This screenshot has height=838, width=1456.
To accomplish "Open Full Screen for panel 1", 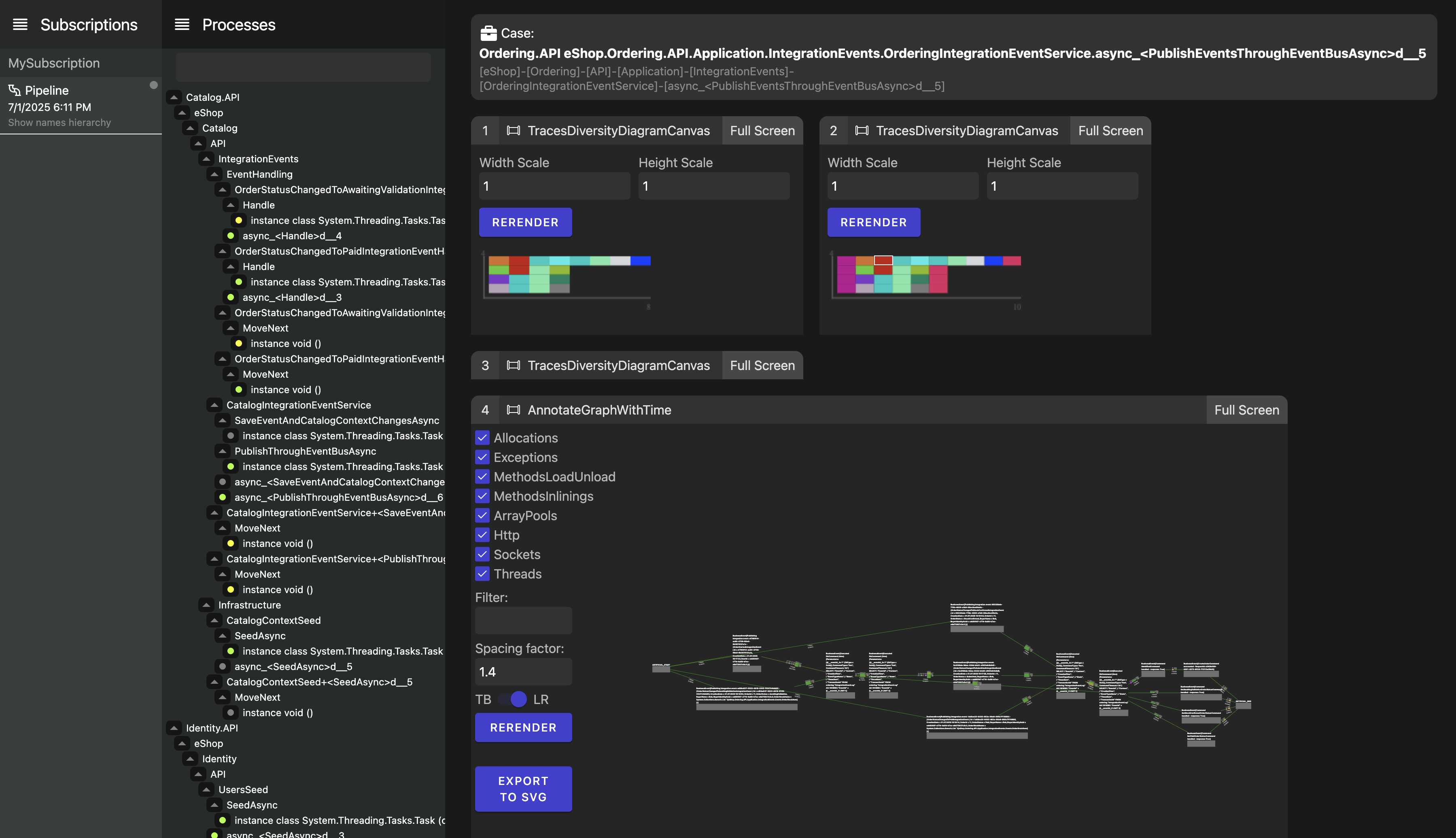I will click(762, 131).
